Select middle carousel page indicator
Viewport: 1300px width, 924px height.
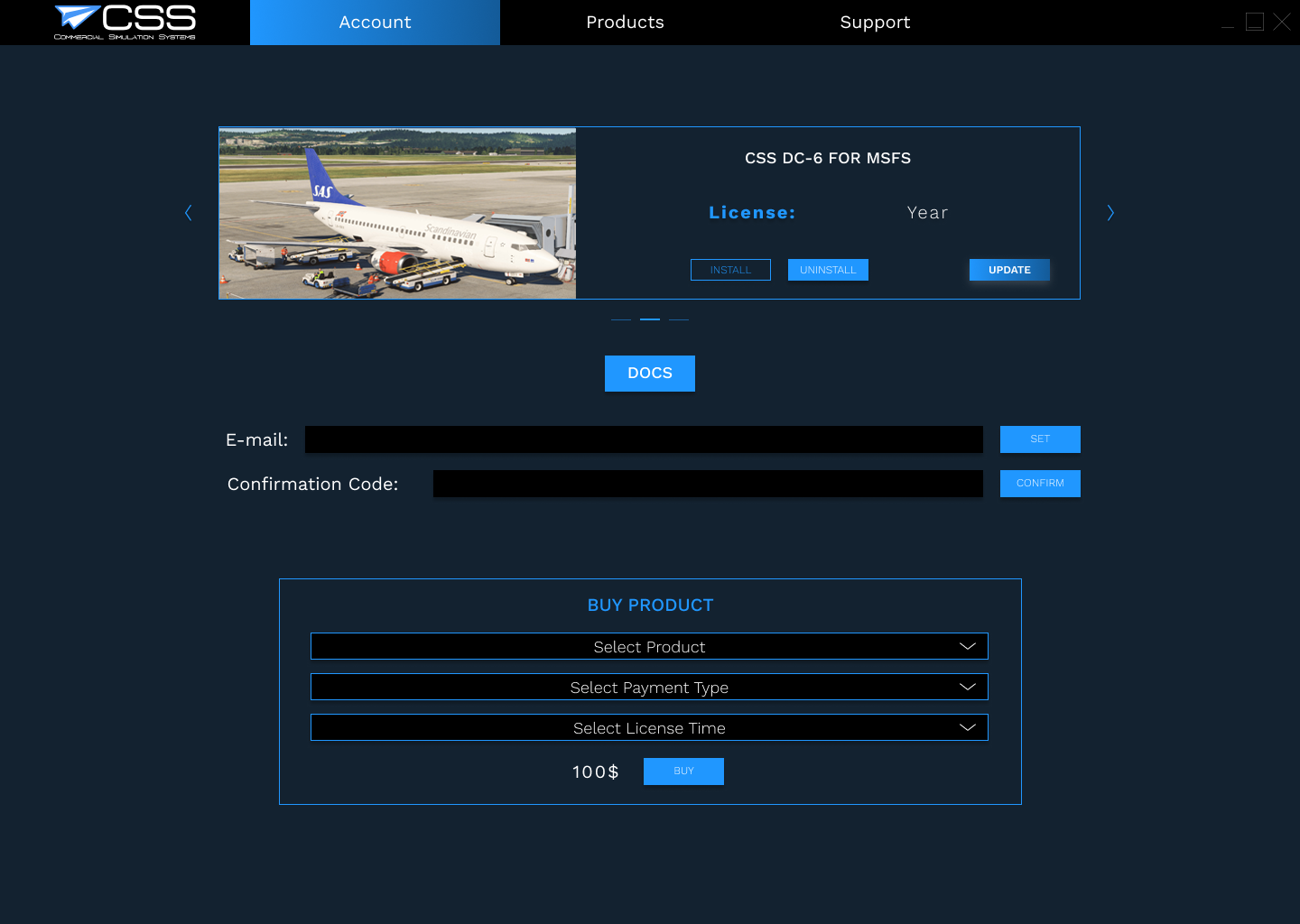point(650,319)
